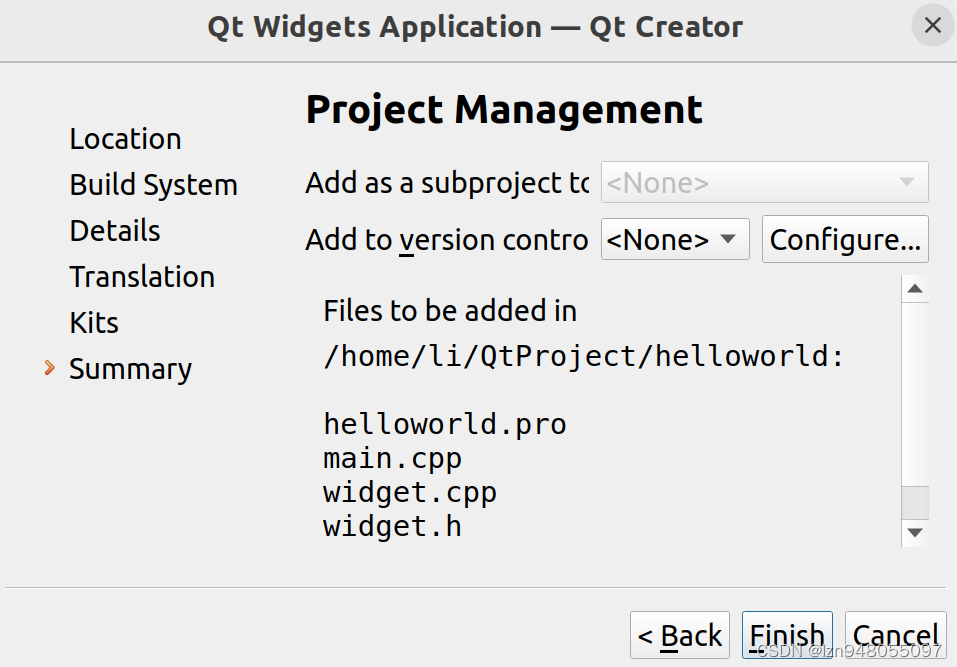Screen dimensions: 957x667
Task: Click the scroll down arrow in file list
Action: pos(914,533)
